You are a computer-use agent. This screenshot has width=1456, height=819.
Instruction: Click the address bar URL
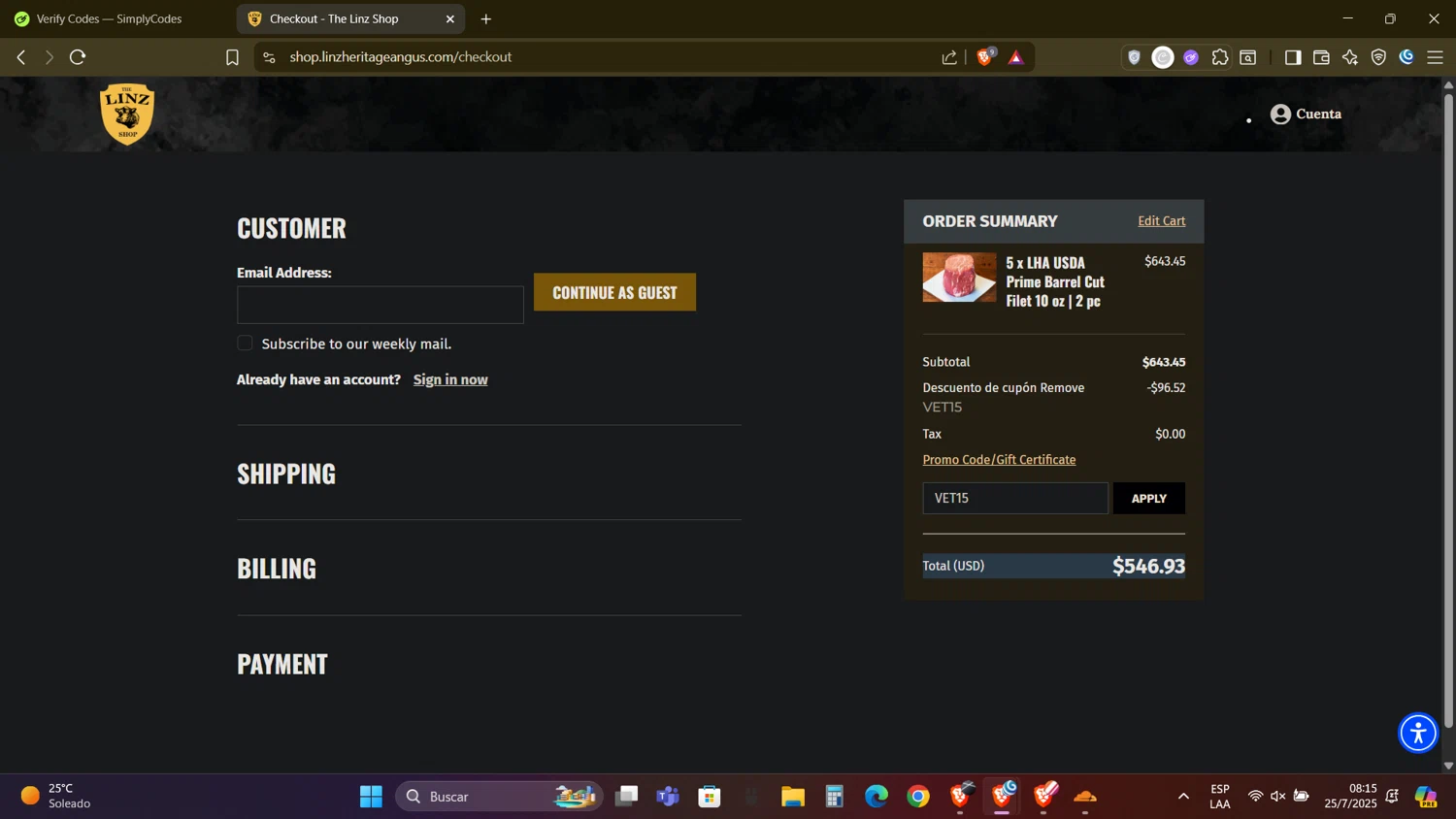(x=401, y=57)
